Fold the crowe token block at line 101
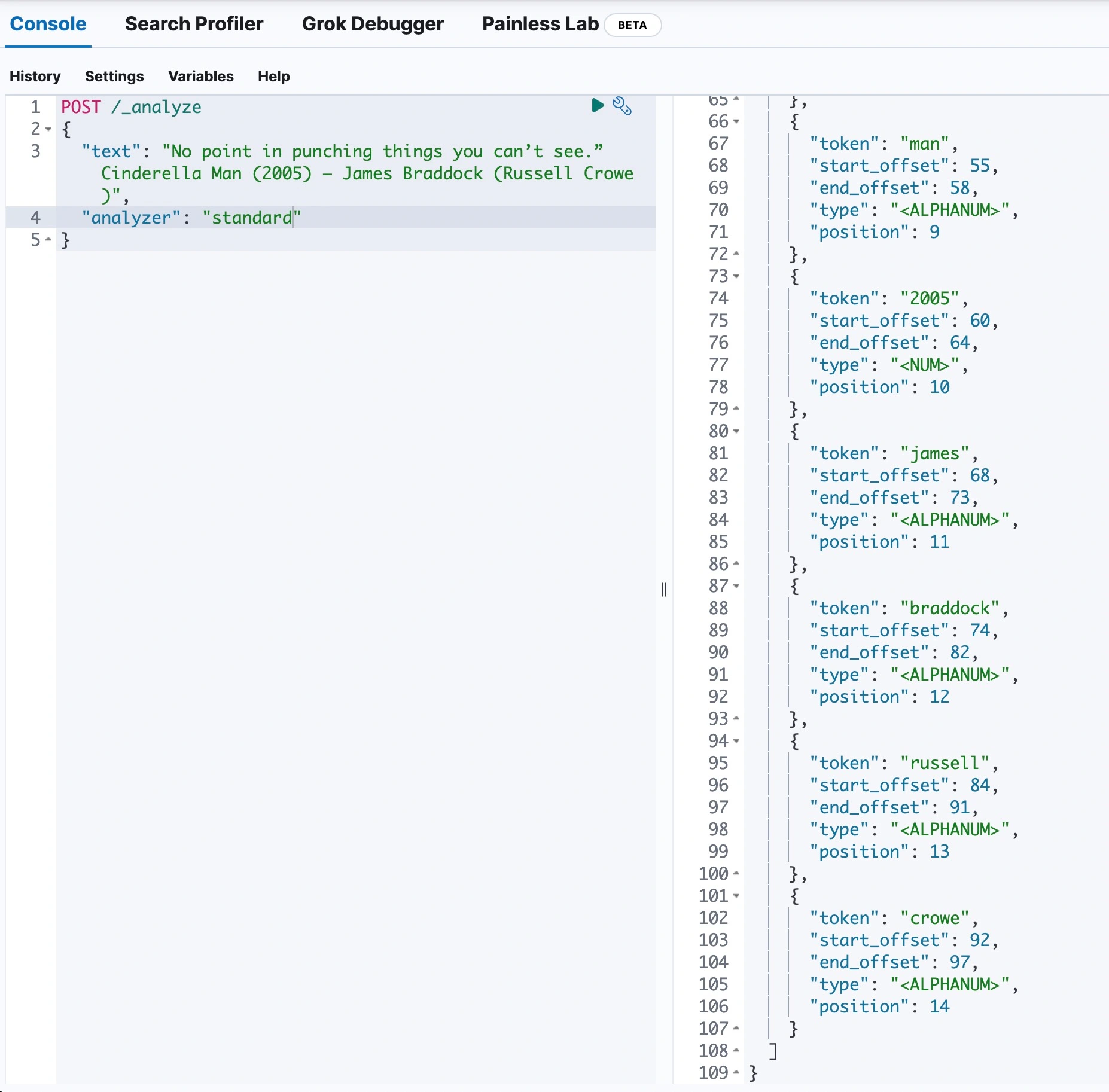The width and height of the screenshot is (1109, 1092). (736, 896)
